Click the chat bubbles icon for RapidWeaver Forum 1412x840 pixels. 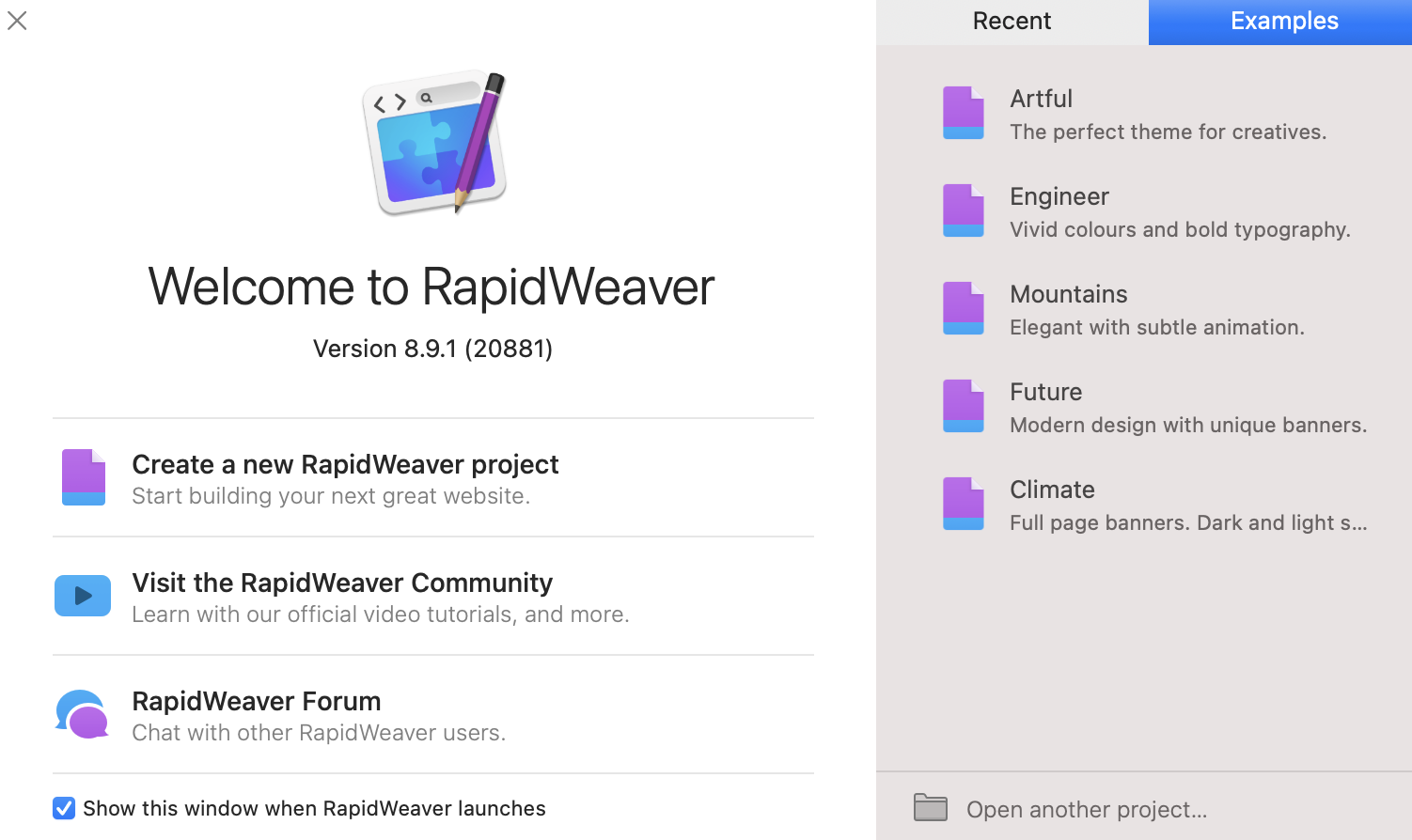83,714
